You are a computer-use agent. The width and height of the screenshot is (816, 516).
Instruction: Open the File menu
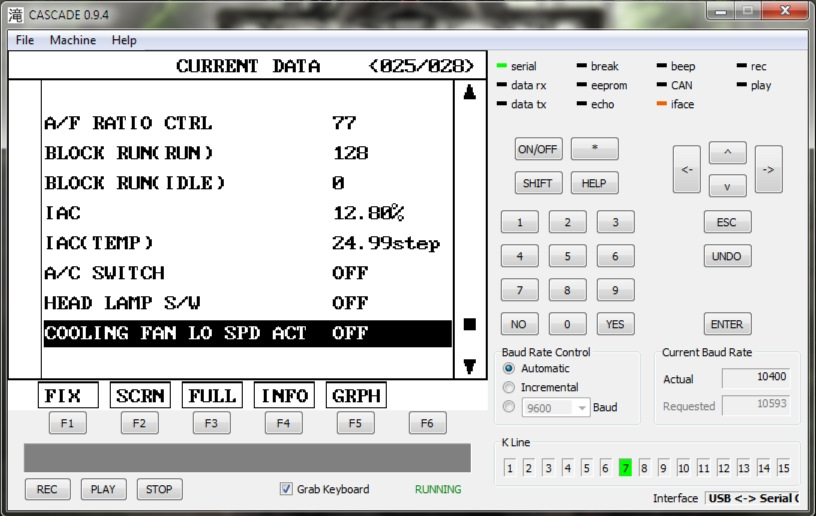tap(24, 40)
